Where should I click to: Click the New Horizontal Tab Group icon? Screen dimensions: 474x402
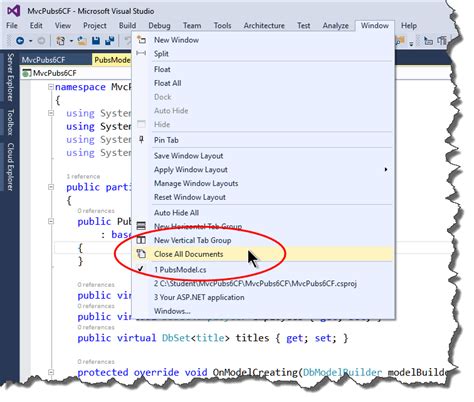tap(141, 226)
